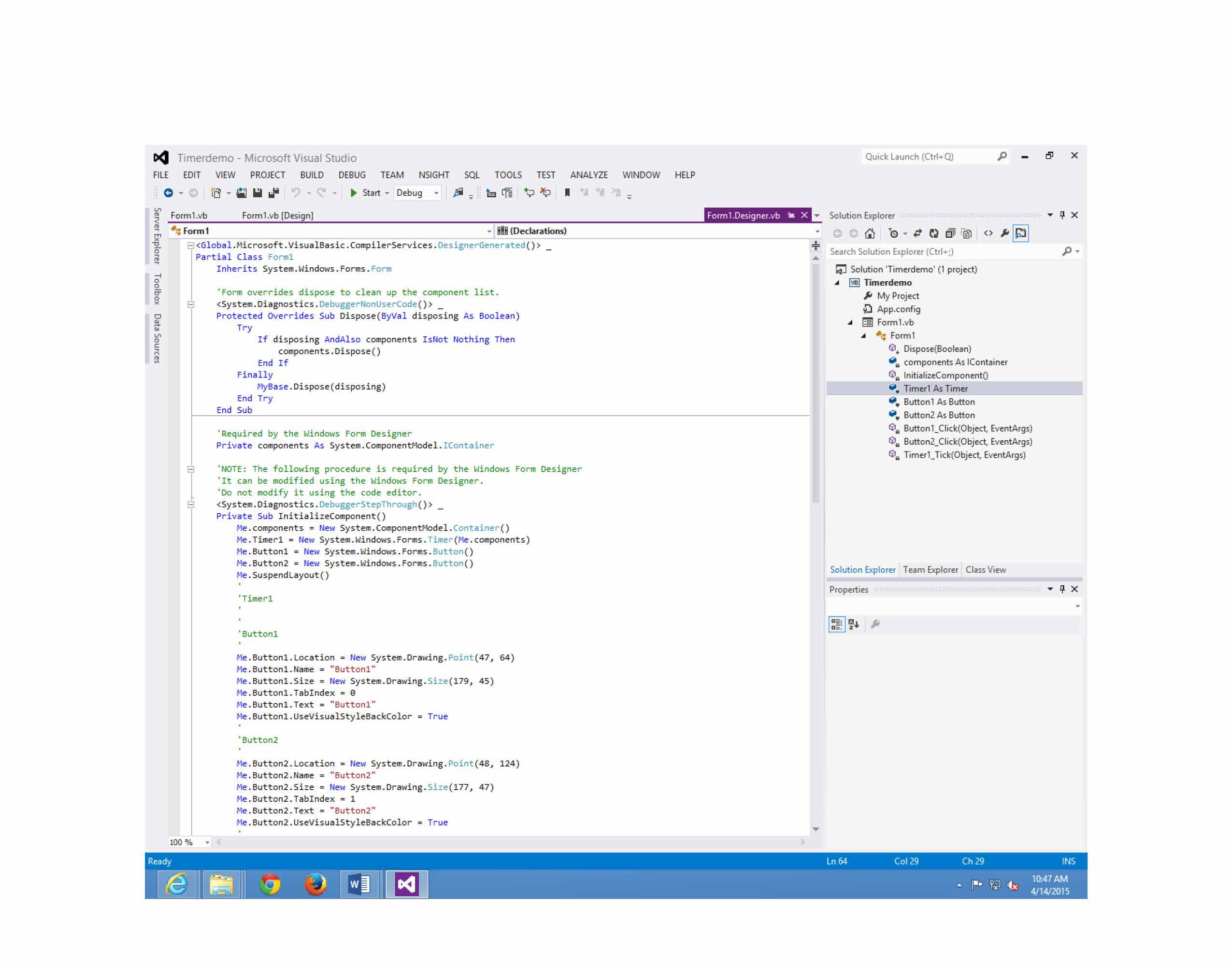Toggle a bookmark using toolbar icon

click(x=567, y=193)
